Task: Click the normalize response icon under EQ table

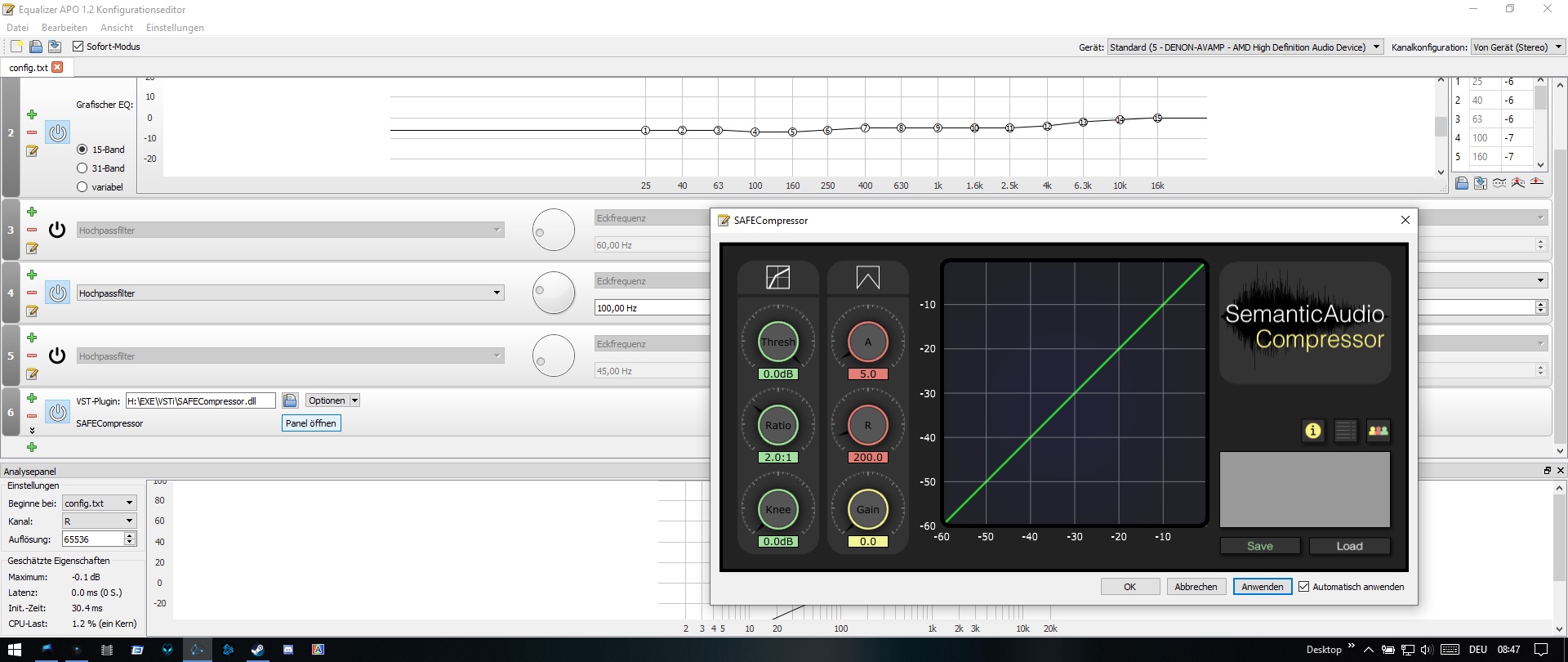Action: (1518, 183)
